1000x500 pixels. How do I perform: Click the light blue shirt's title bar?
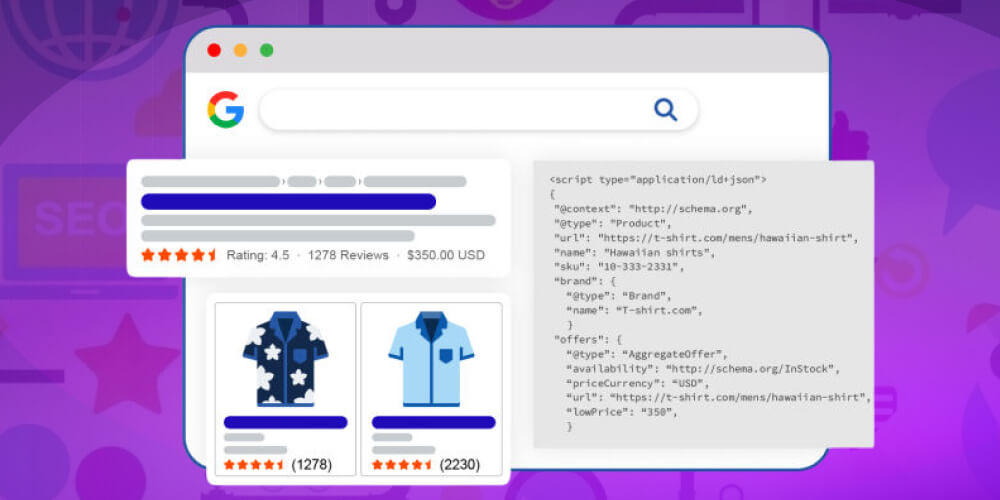(x=433, y=422)
